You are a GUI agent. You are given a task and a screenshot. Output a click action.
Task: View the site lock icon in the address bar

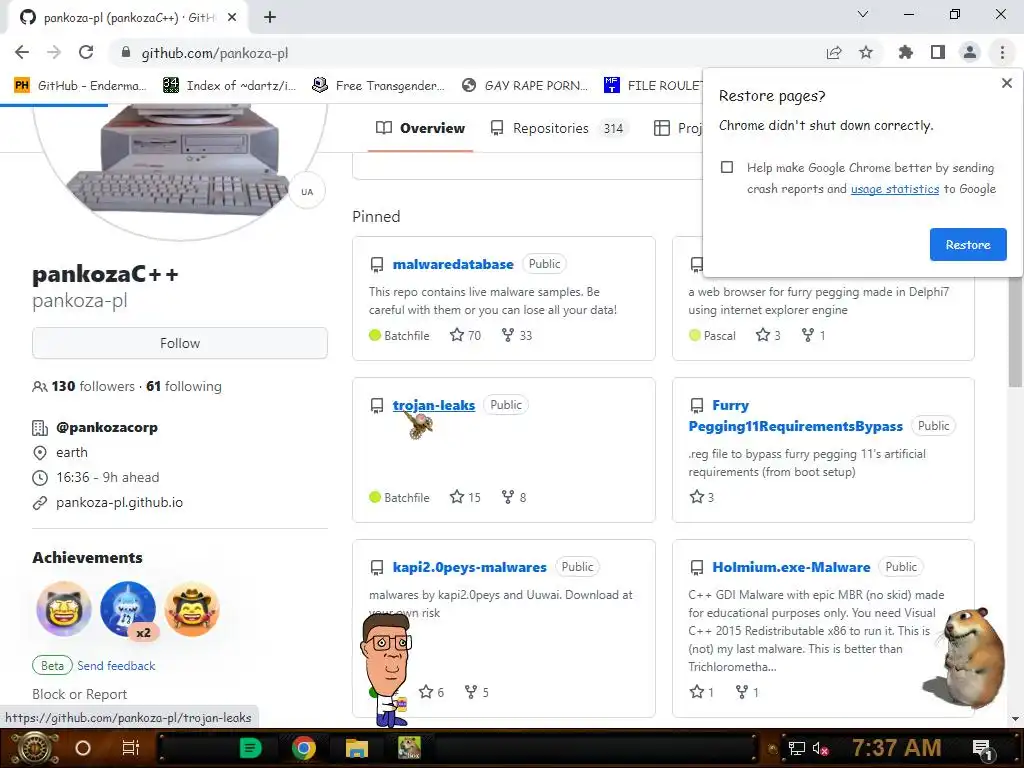[x=126, y=52]
